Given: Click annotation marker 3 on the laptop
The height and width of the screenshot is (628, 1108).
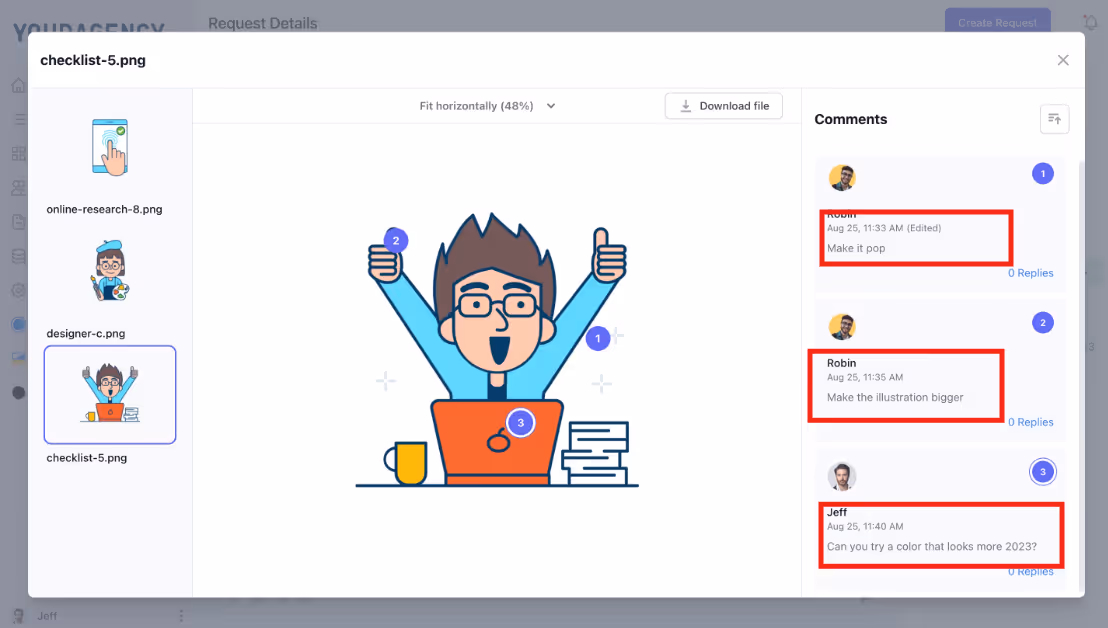Looking at the screenshot, I should (x=521, y=423).
